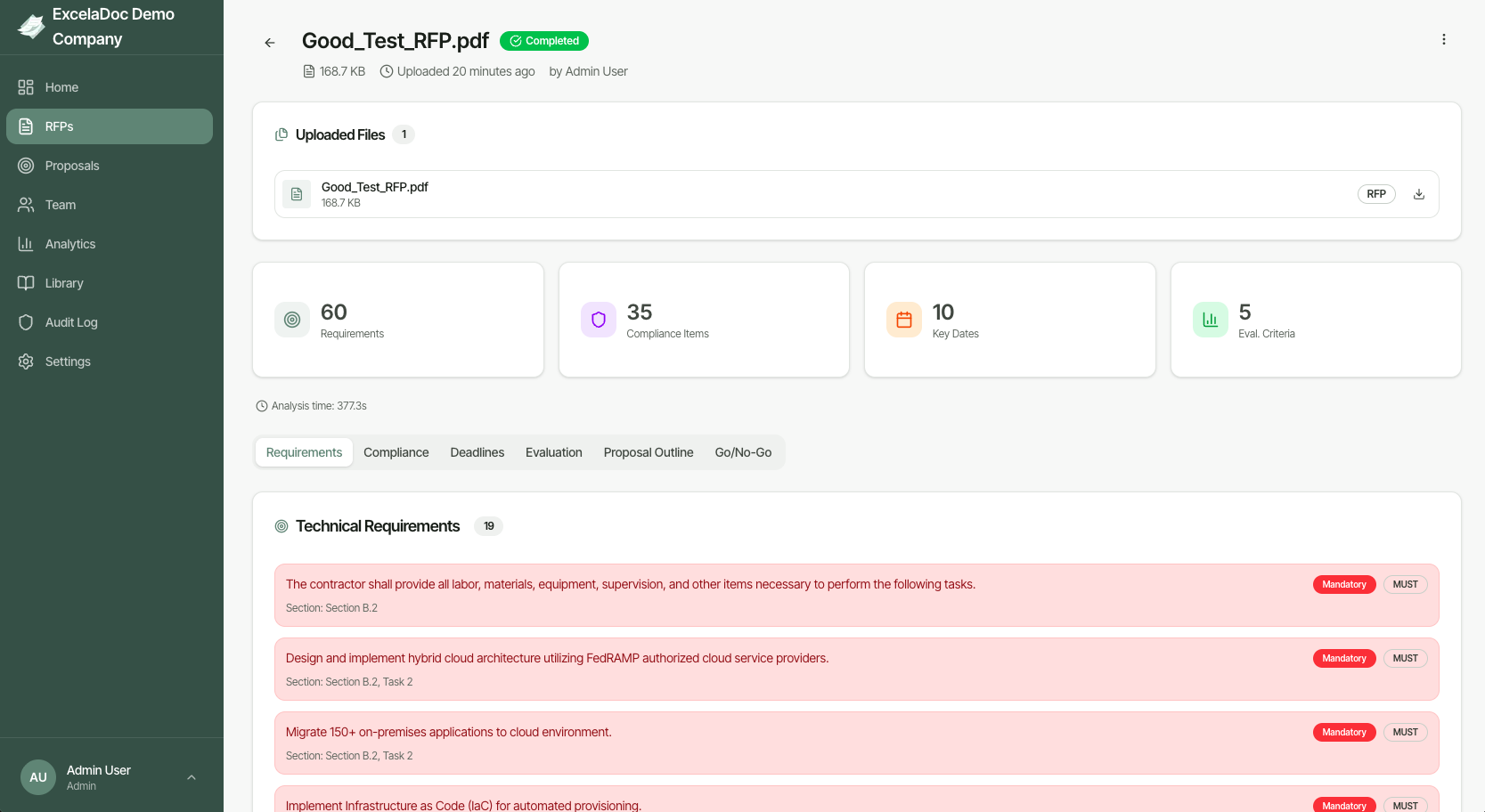Click the RFP tag on uploaded file
1485x812 pixels.
pyautogui.click(x=1376, y=194)
